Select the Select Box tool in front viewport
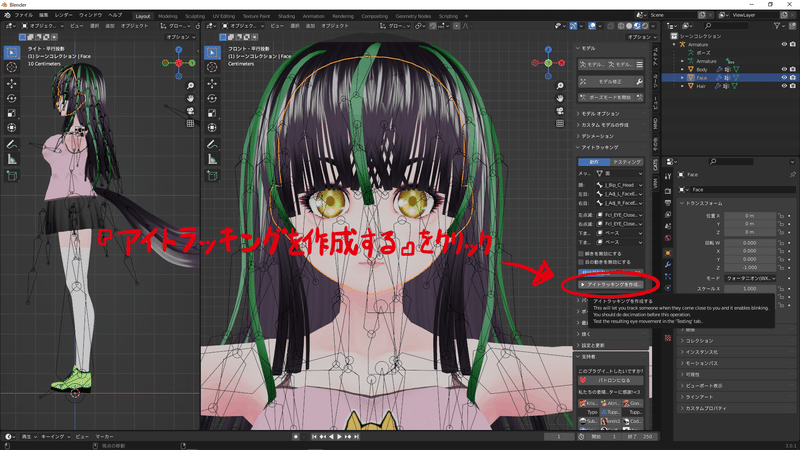 point(212,52)
